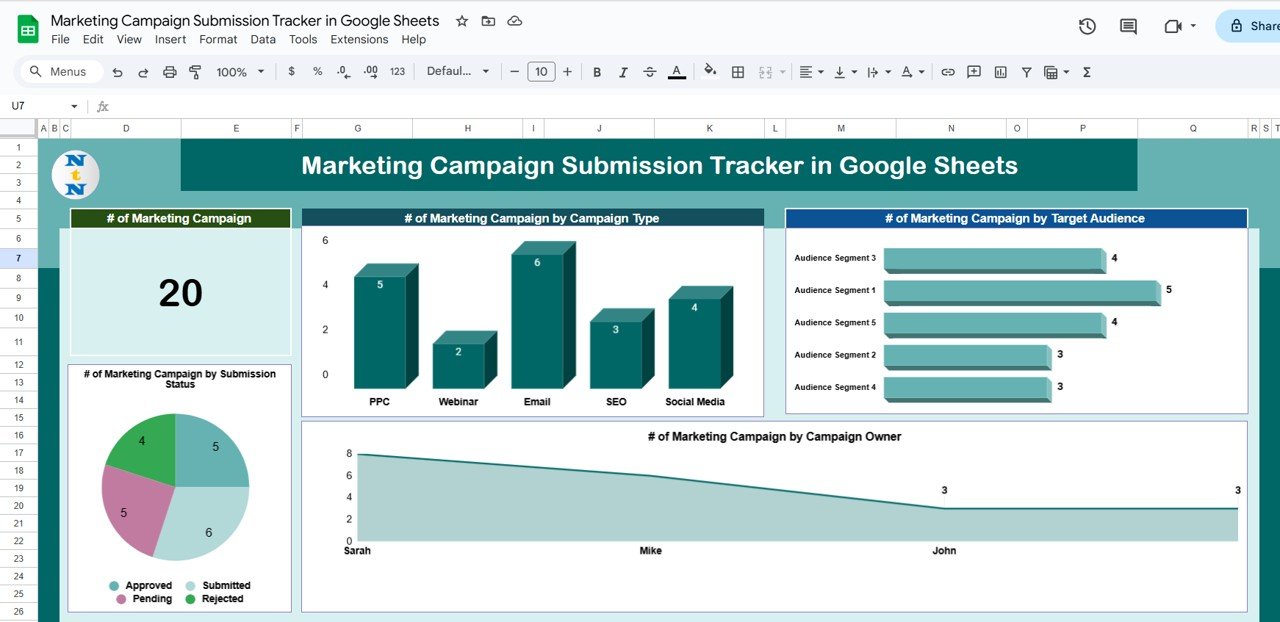The image size is (1280, 622).
Task: Decrease decimal places icon
Action: pyautogui.click(x=343, y=72)
